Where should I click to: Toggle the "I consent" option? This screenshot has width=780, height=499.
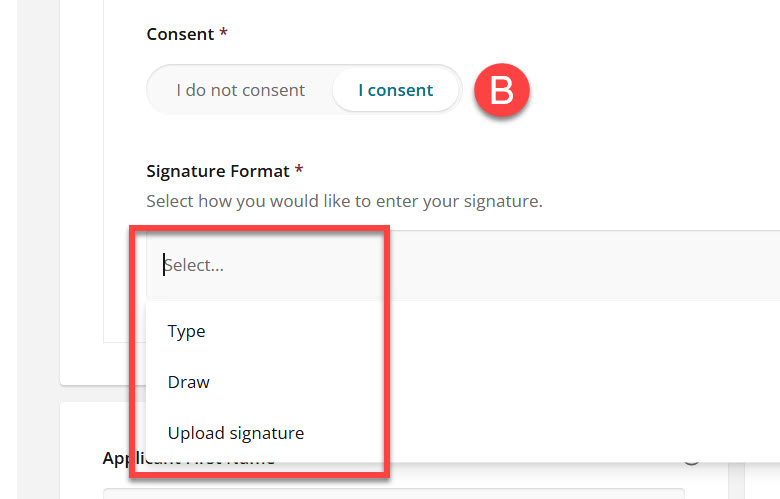tap(395, 90)
